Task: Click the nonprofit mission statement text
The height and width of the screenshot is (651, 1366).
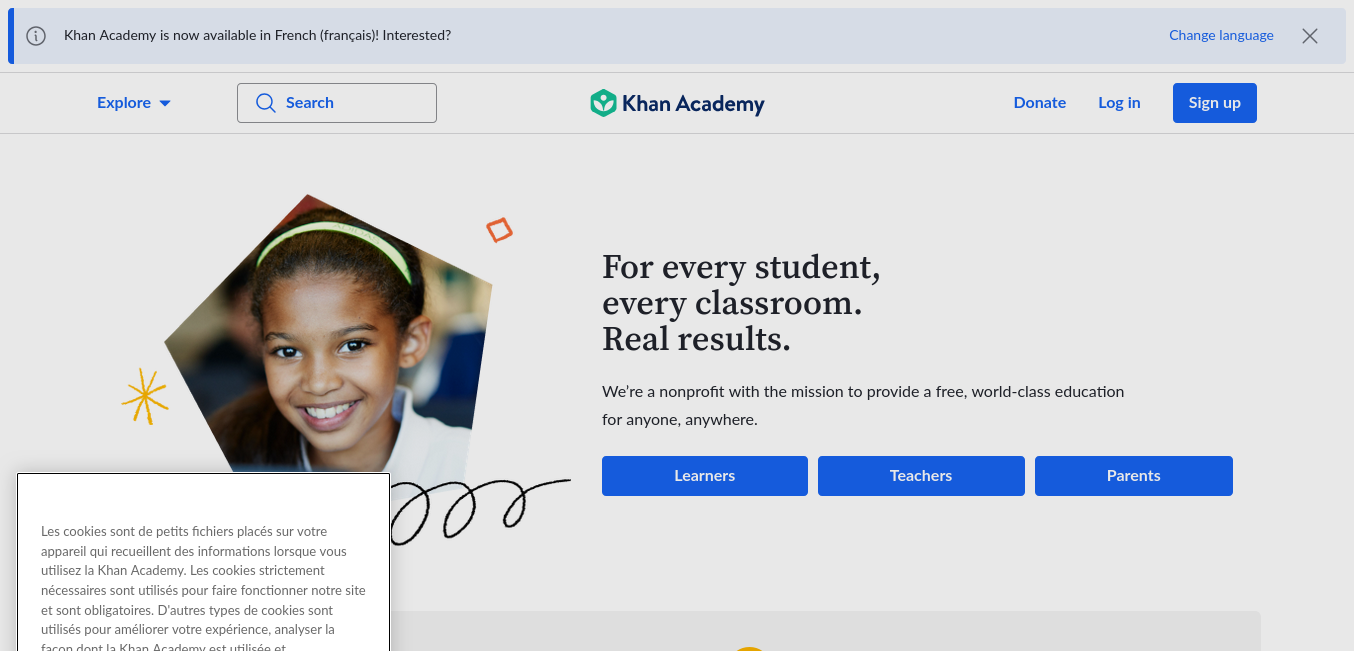Action: [863, 405]
